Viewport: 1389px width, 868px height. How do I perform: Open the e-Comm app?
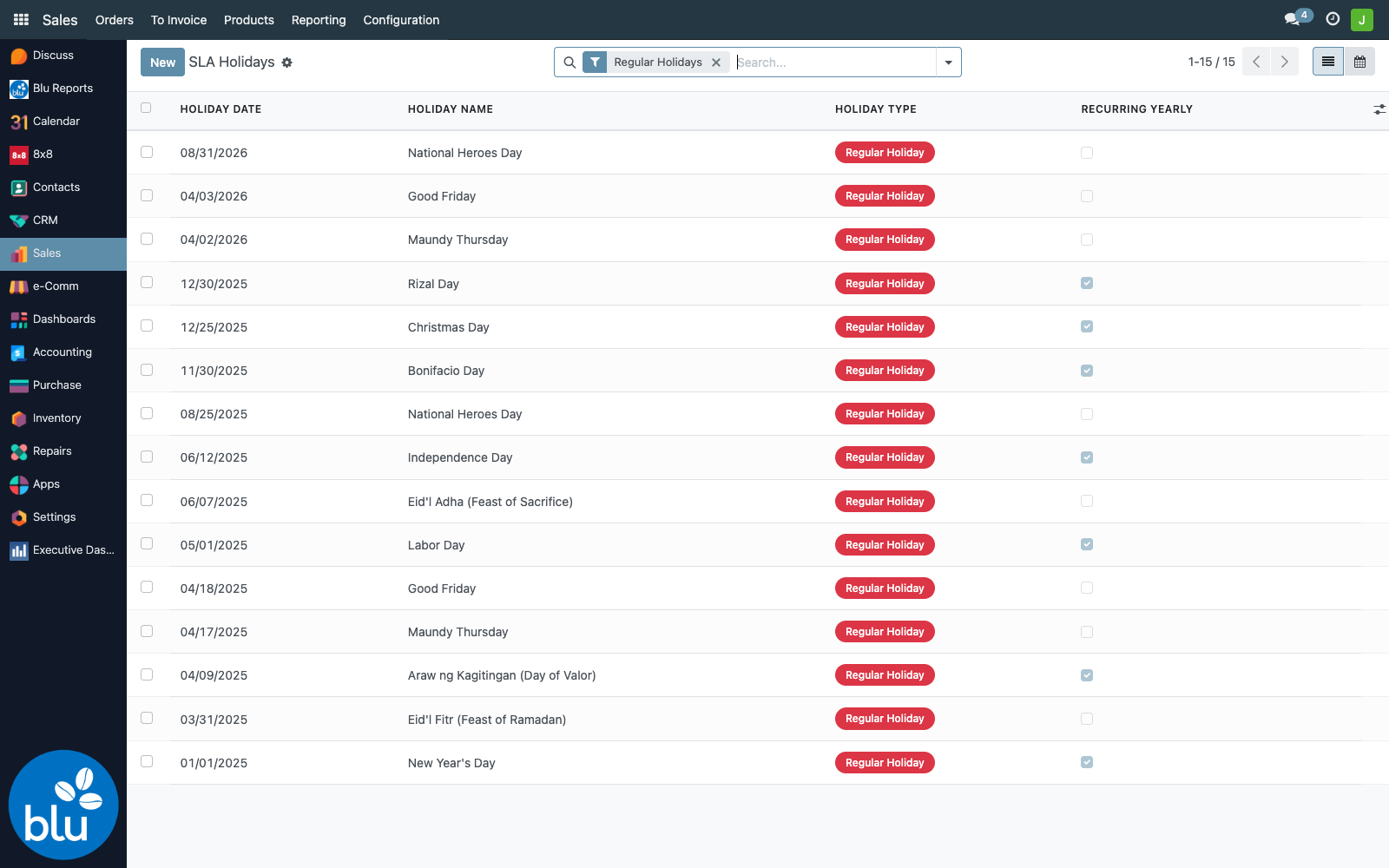tap(63, 286)
